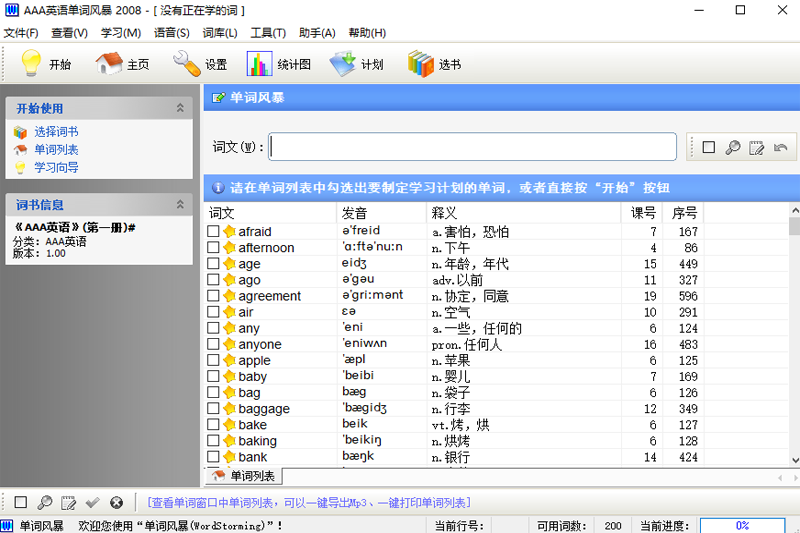Click the blue export Mp3 tip link
The height and width of the screenshot is (533, 800).
(309, 503)
